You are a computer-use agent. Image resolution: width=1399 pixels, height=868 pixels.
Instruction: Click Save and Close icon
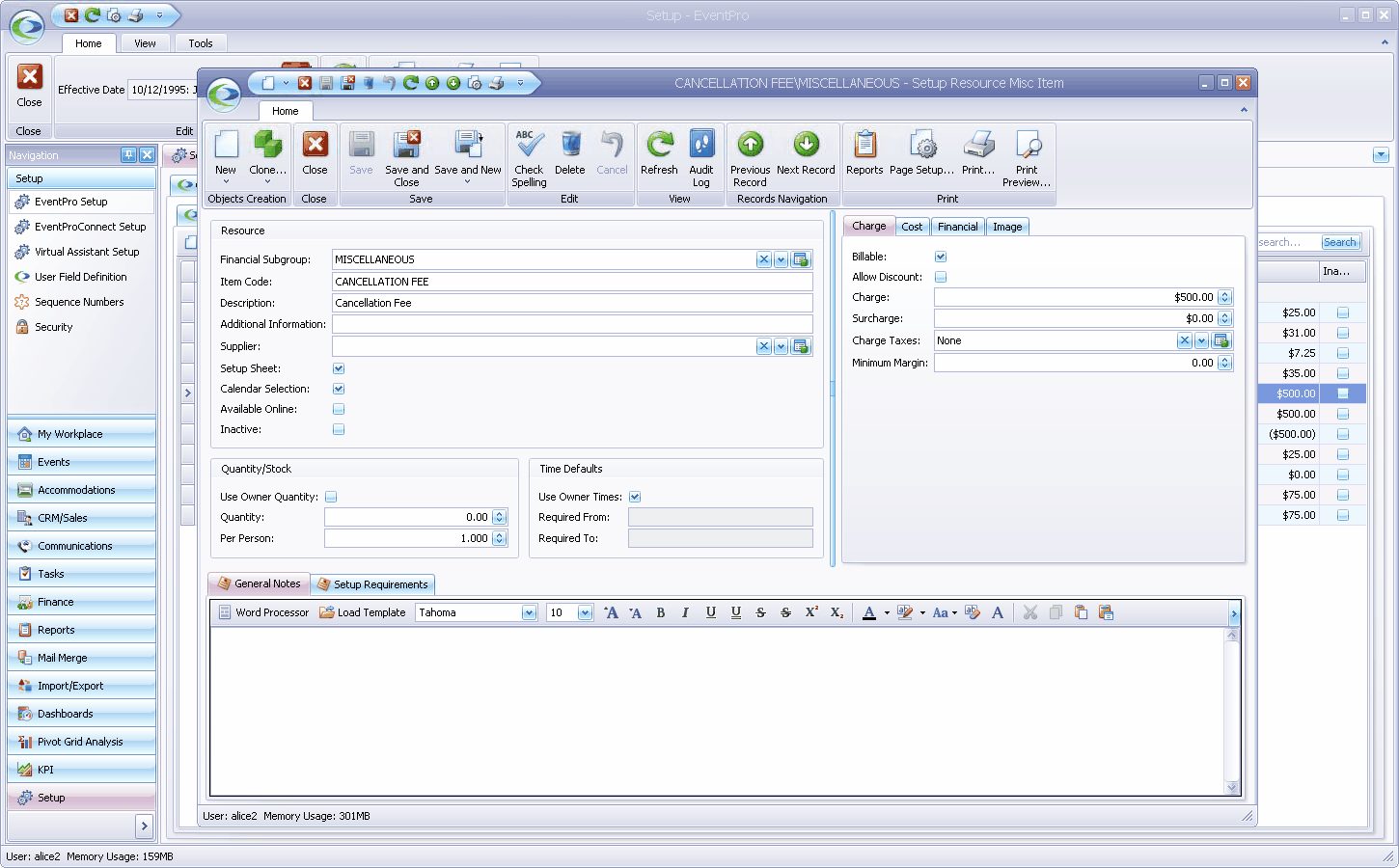(x=406, y=145)
